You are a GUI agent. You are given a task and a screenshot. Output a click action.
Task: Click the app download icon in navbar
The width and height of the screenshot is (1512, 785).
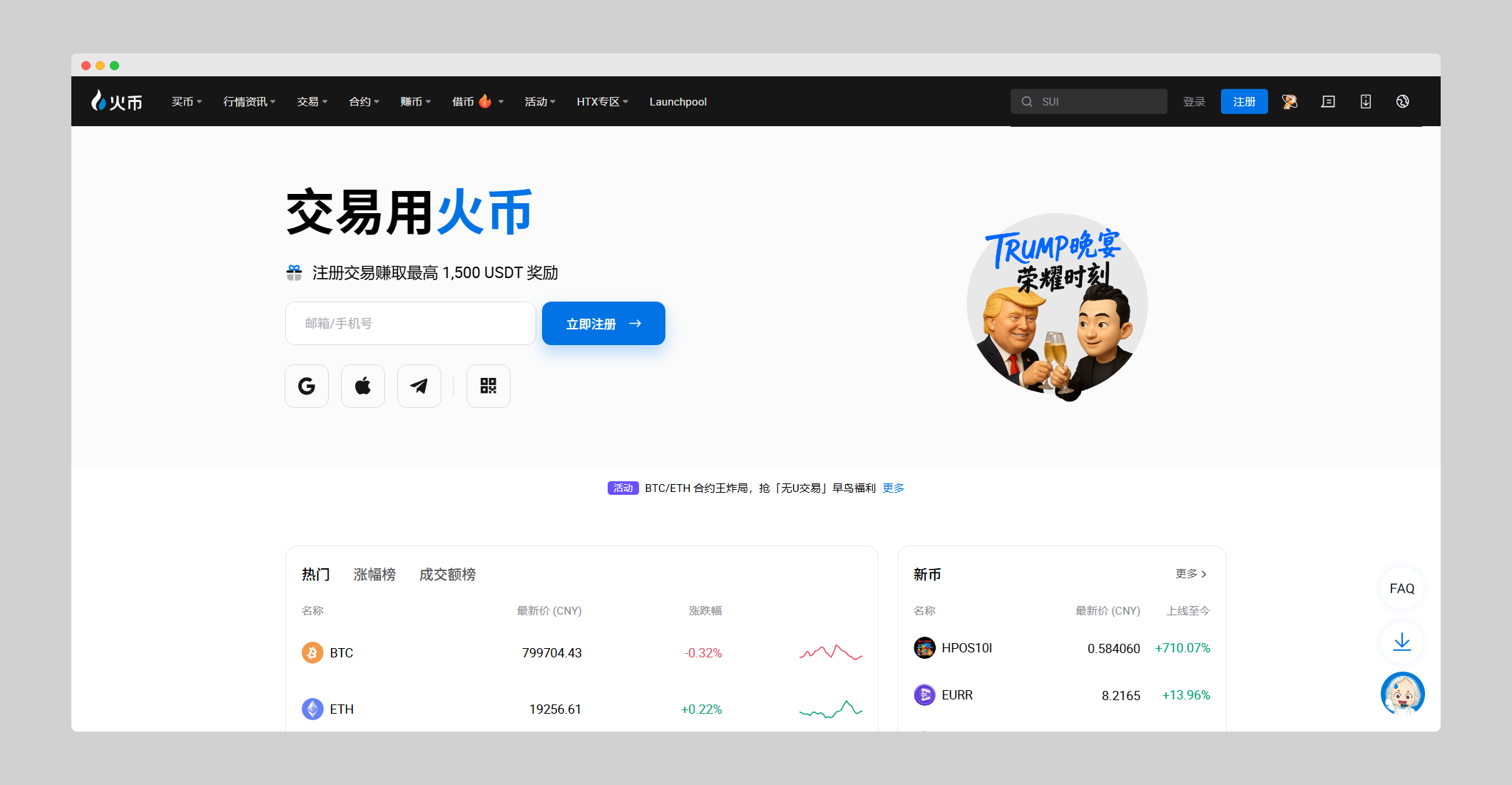(1365, 101)
